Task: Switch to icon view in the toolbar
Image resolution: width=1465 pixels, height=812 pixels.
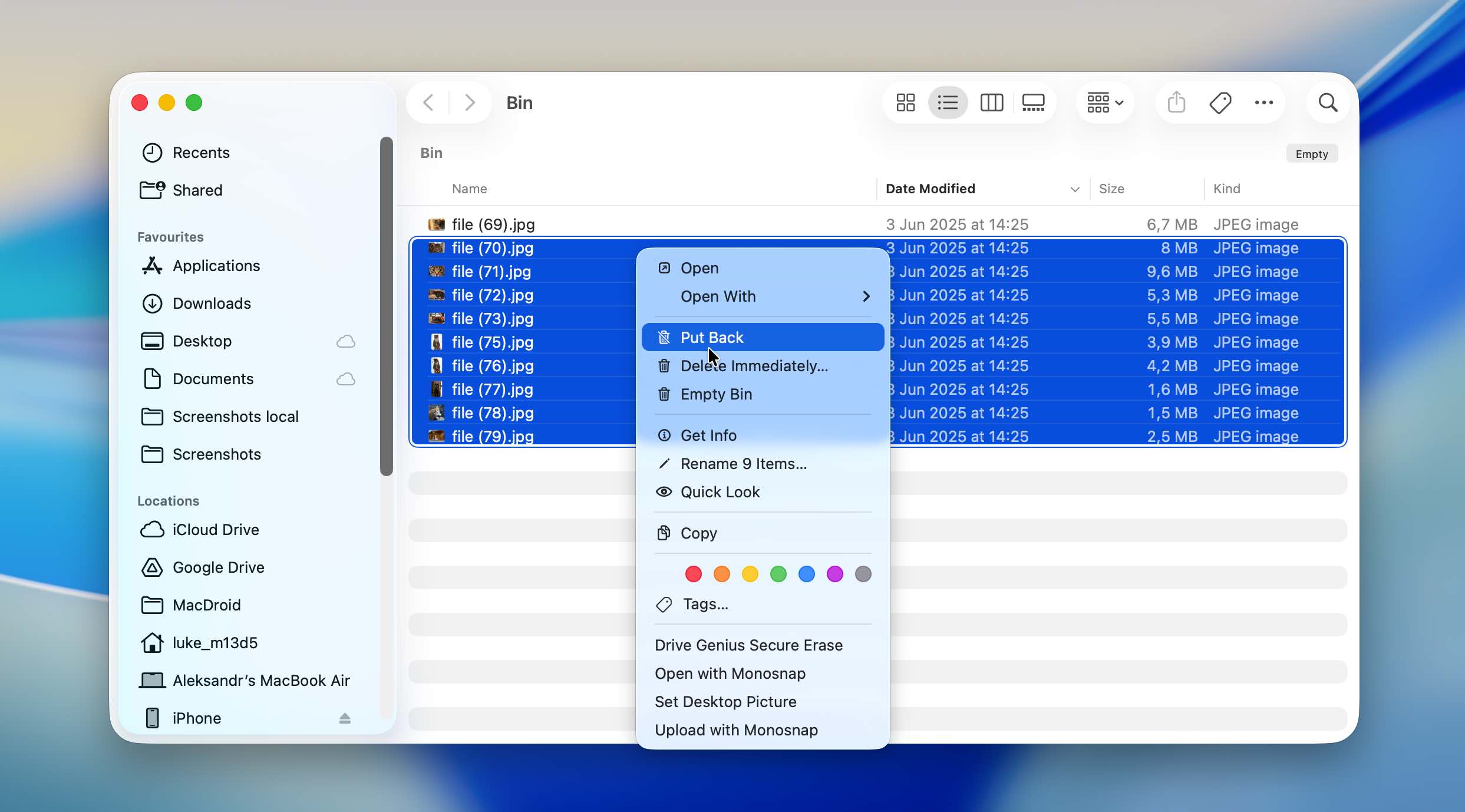Action: (x=905, y=102)
